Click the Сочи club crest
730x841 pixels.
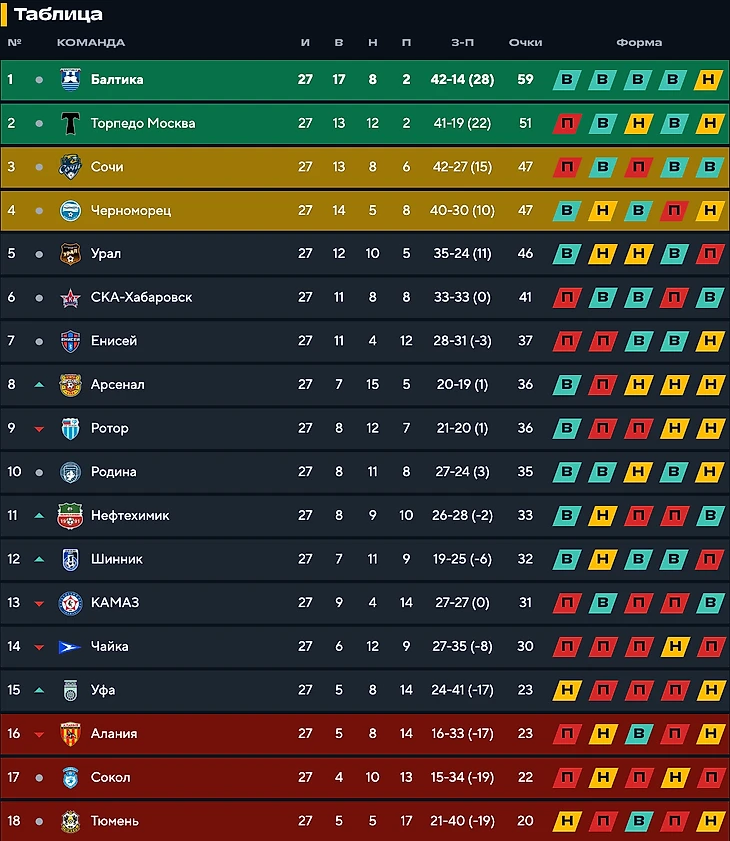[x=70, y=167]
